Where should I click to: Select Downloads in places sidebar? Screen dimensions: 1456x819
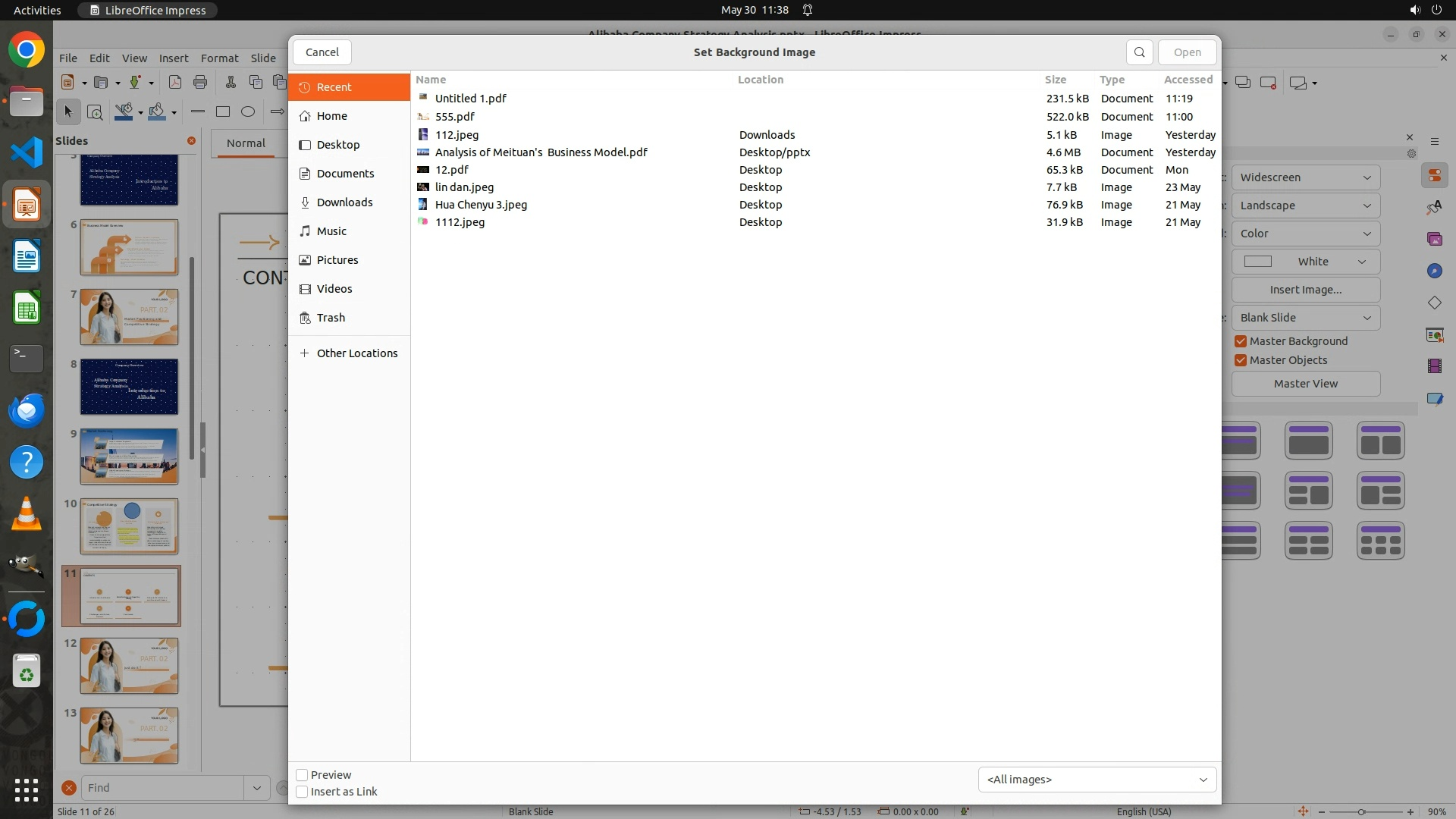[x=344, y=202]
